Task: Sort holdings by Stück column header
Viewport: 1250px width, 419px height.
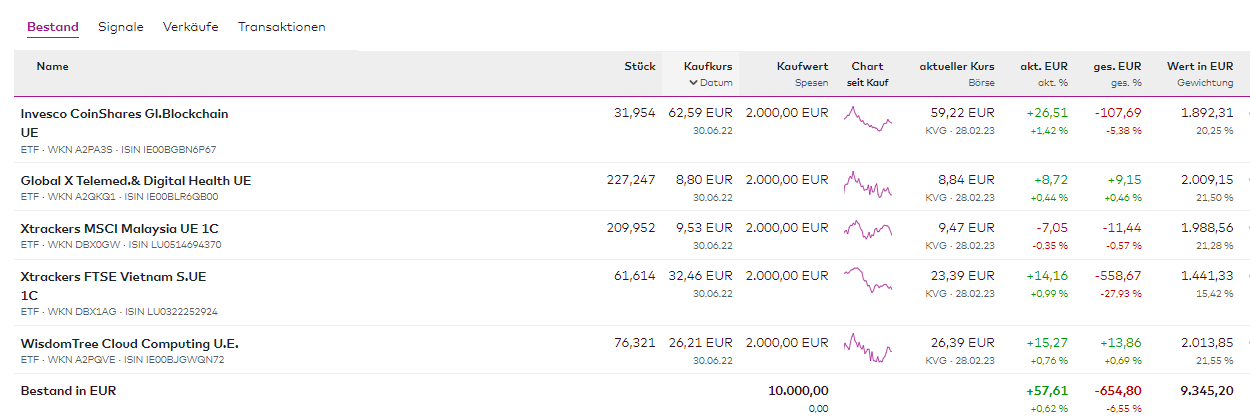Action: tap(640, 66)
